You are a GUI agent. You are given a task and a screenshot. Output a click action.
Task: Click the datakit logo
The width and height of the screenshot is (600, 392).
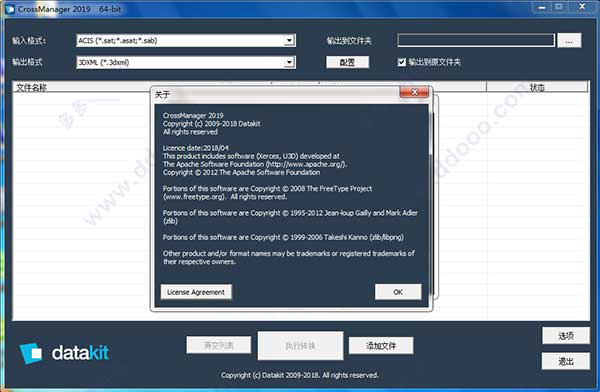pyautogui.click(x=64, y=352)
